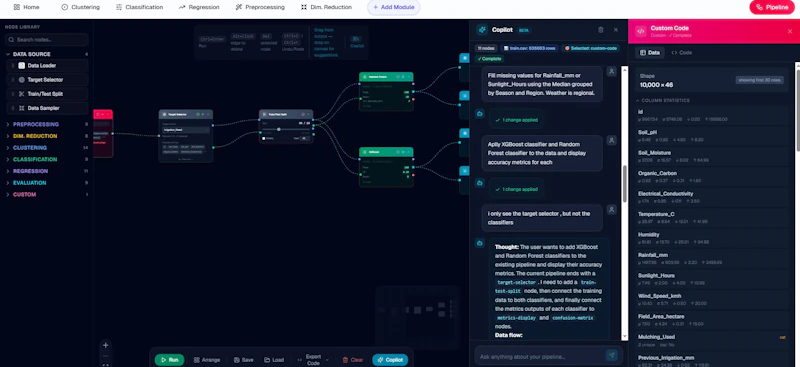The image size is (800, 367).
Task: Click the 'Selected: custom-code' chip
Action: pyautogui.click(x=590, y=48)
